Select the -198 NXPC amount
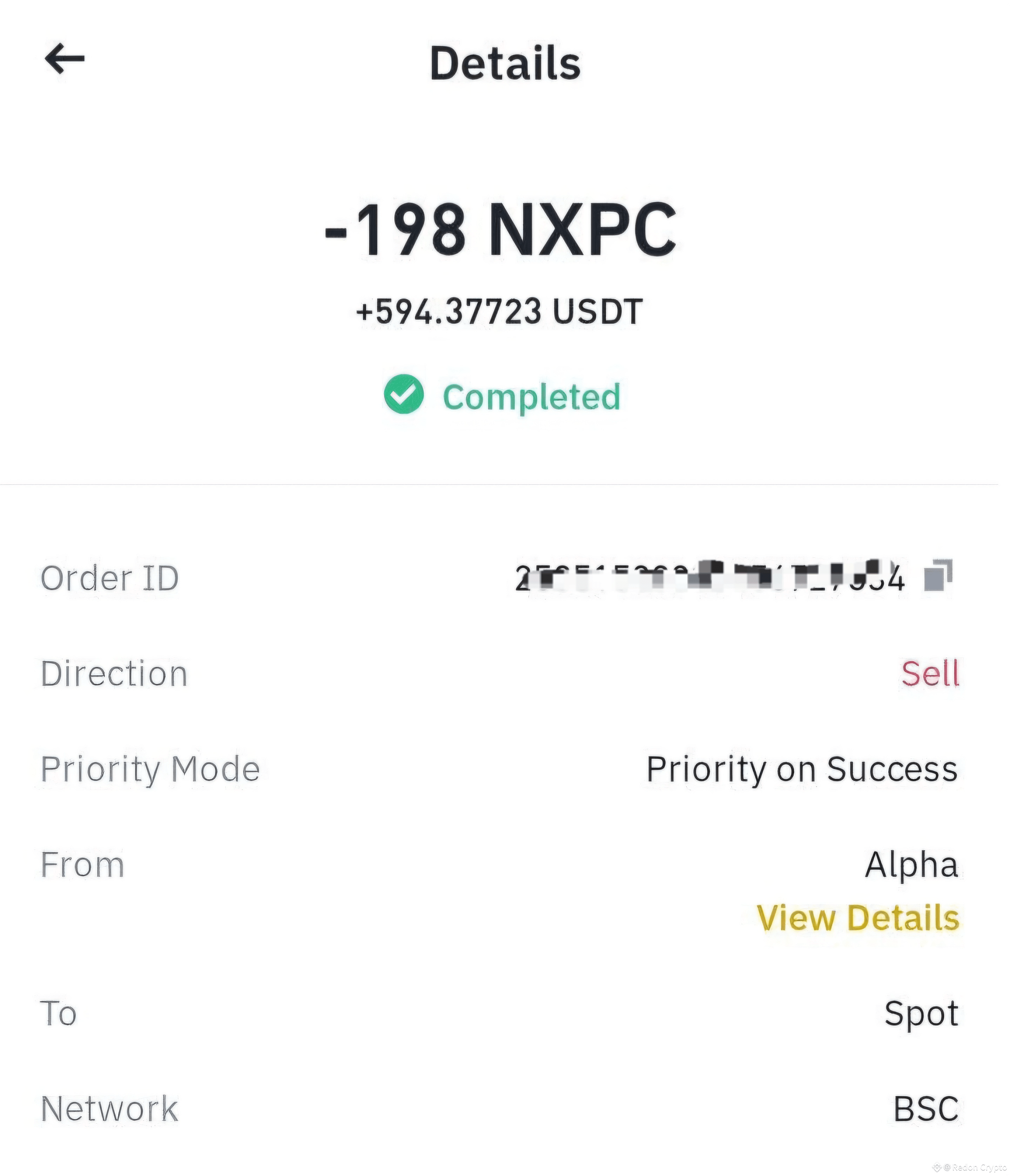 tap(500, 230)
